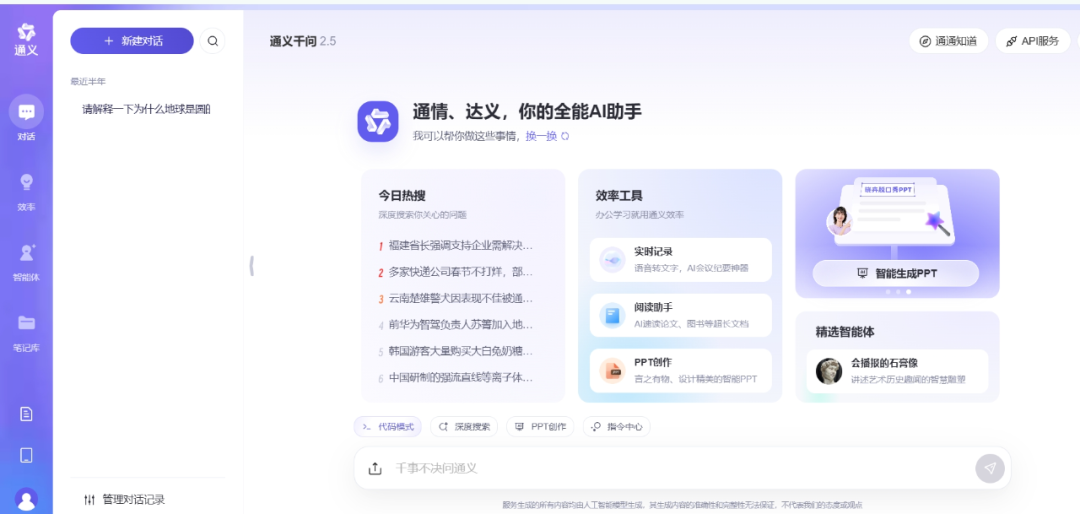This screenshot has height=514, width=1080.
Task: Click the refresh icon beside 换一换
Action: click(x=565, y=136)
